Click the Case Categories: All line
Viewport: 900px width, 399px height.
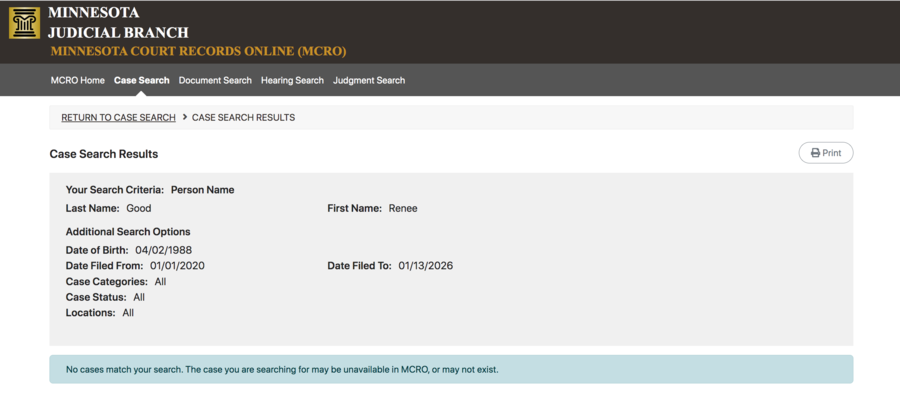pos(116,282)
